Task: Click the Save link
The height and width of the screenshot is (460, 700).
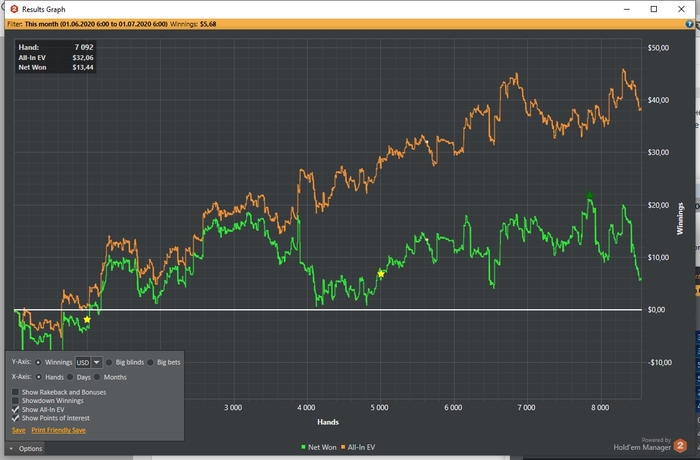Action: click(x=18, y=430)
